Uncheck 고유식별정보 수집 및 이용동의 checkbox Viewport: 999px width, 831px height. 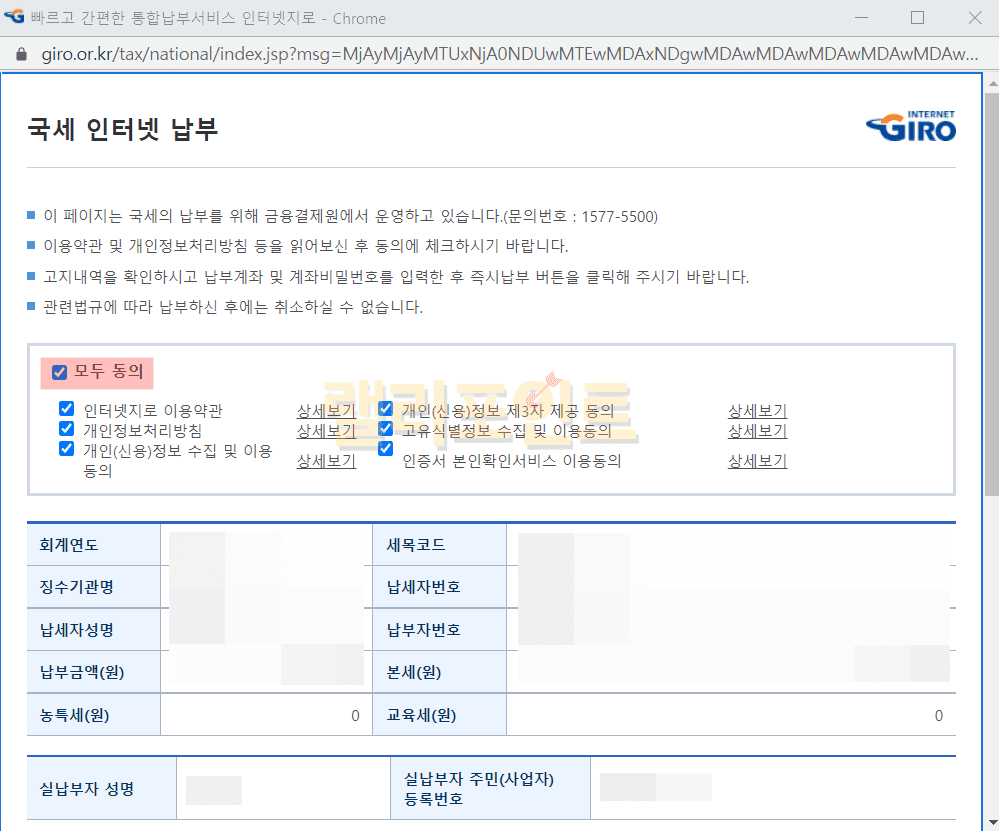pyautogui.click(x=385, y=429)
